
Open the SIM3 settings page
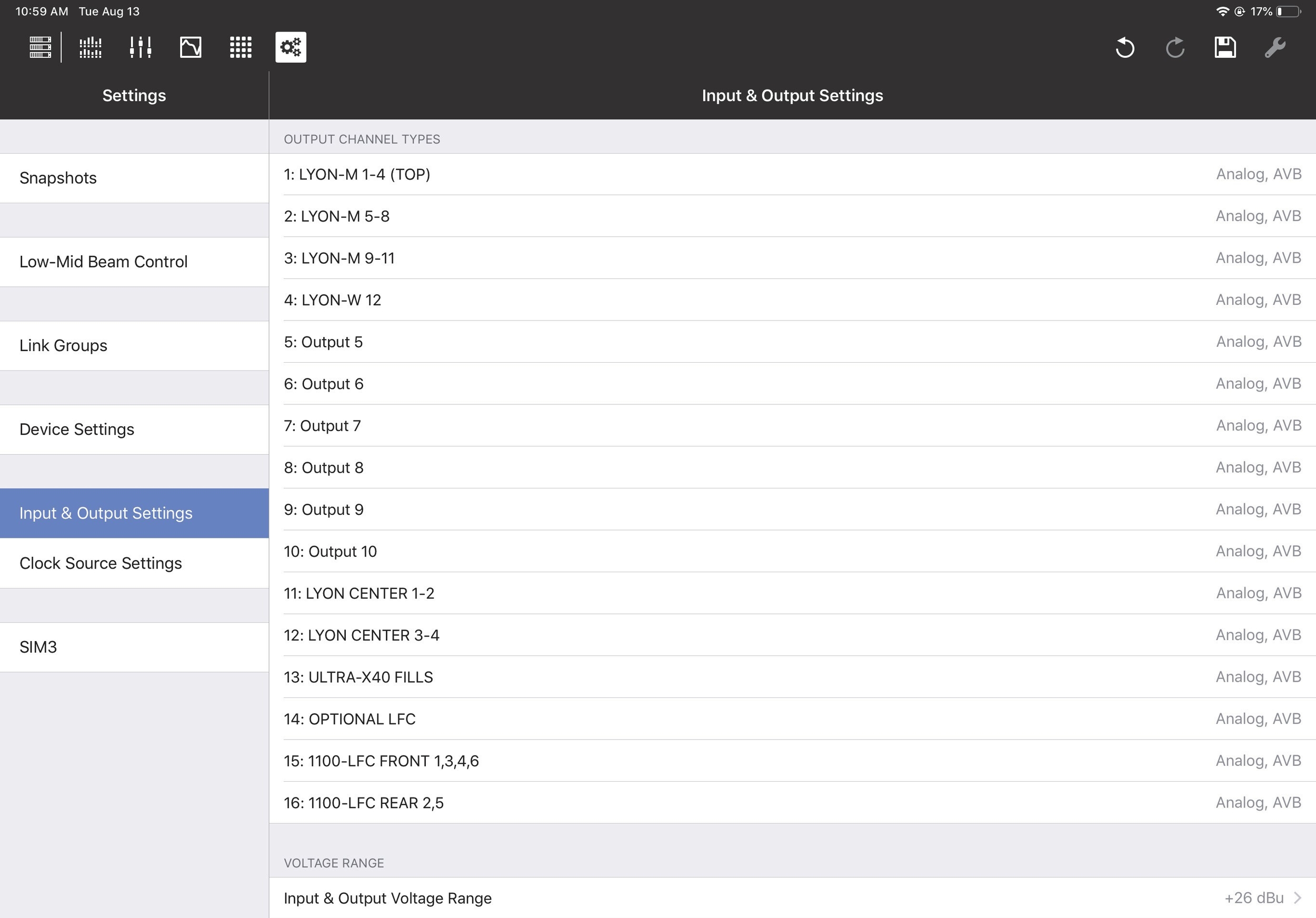pyautogui.click(x=134, y=647)
